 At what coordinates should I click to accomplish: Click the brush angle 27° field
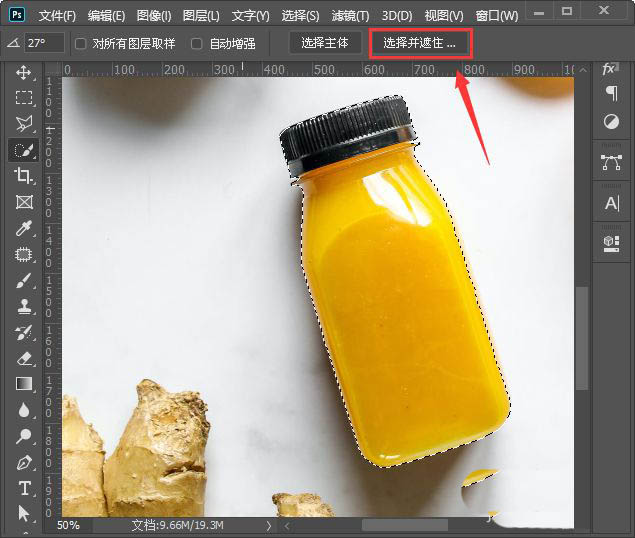44,43
